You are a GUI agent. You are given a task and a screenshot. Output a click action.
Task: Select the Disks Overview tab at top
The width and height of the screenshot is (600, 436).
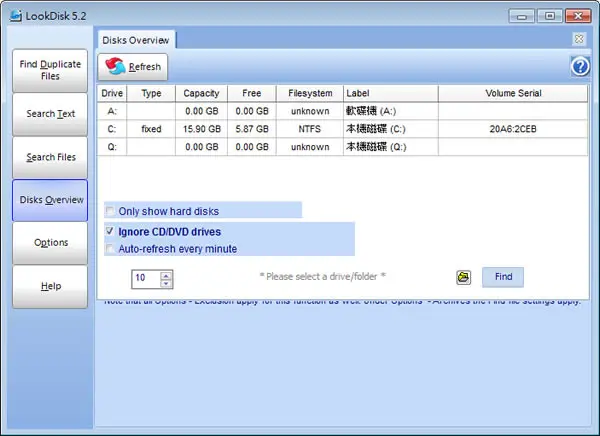click(136, 40)
